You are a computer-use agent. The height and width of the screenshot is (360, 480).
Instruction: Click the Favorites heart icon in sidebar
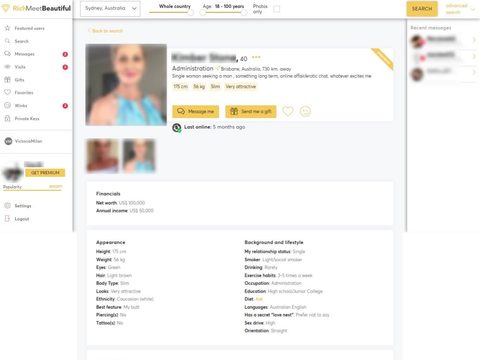(7, 92)
